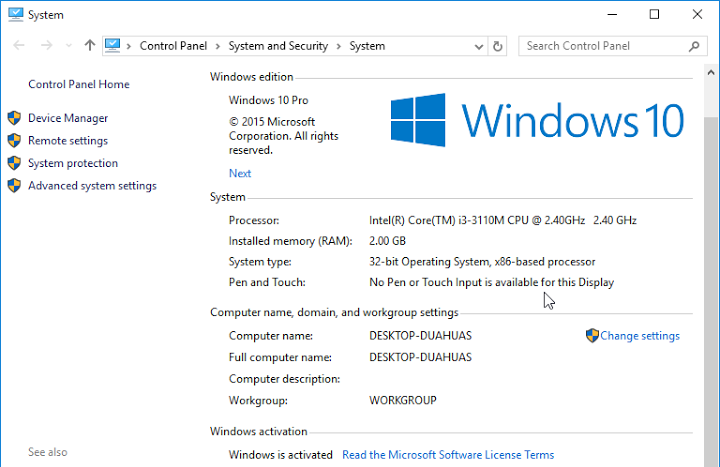The height and width of the screenshot is (467, 720).
Task: Select System and Security in the breadcrumb
Action: click(x=278, y=46)
